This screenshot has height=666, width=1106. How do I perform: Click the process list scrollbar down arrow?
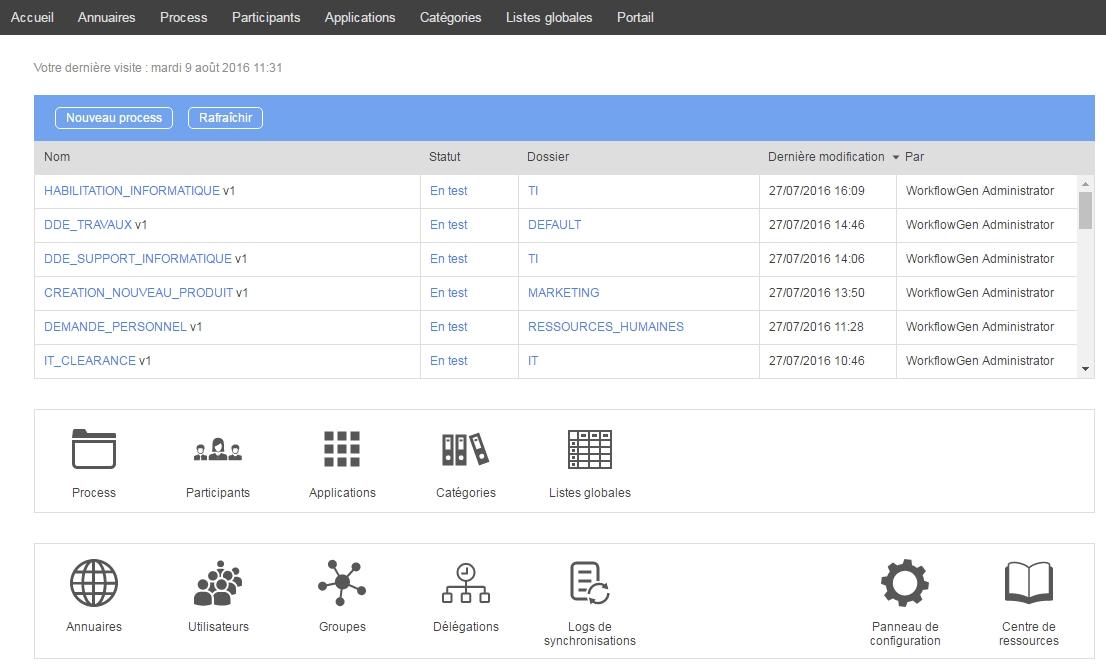pyautogui.click(x=1085, y=369)
